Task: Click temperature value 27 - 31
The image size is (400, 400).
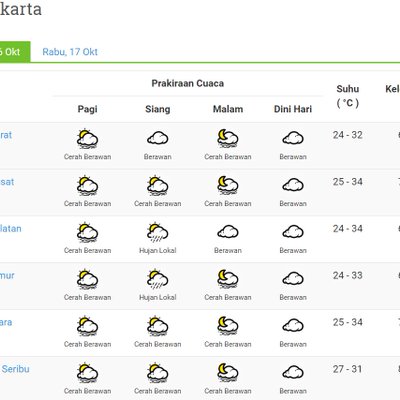Action: tap(348, 369)
